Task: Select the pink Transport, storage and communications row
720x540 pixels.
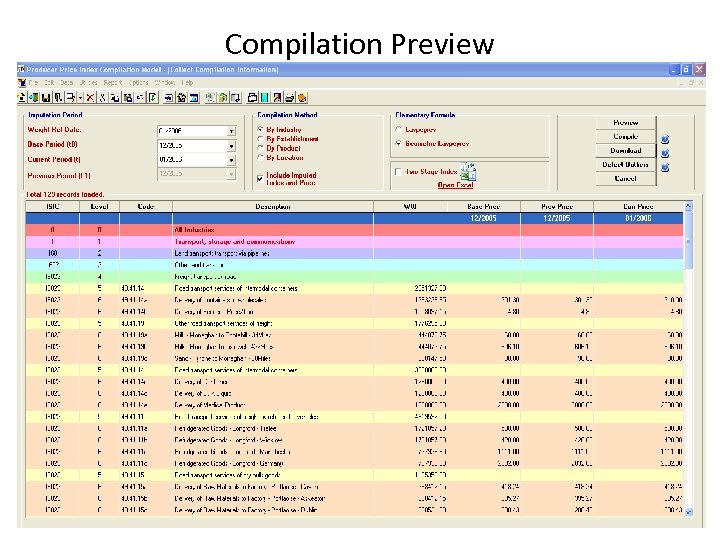Action: point(354,242)
